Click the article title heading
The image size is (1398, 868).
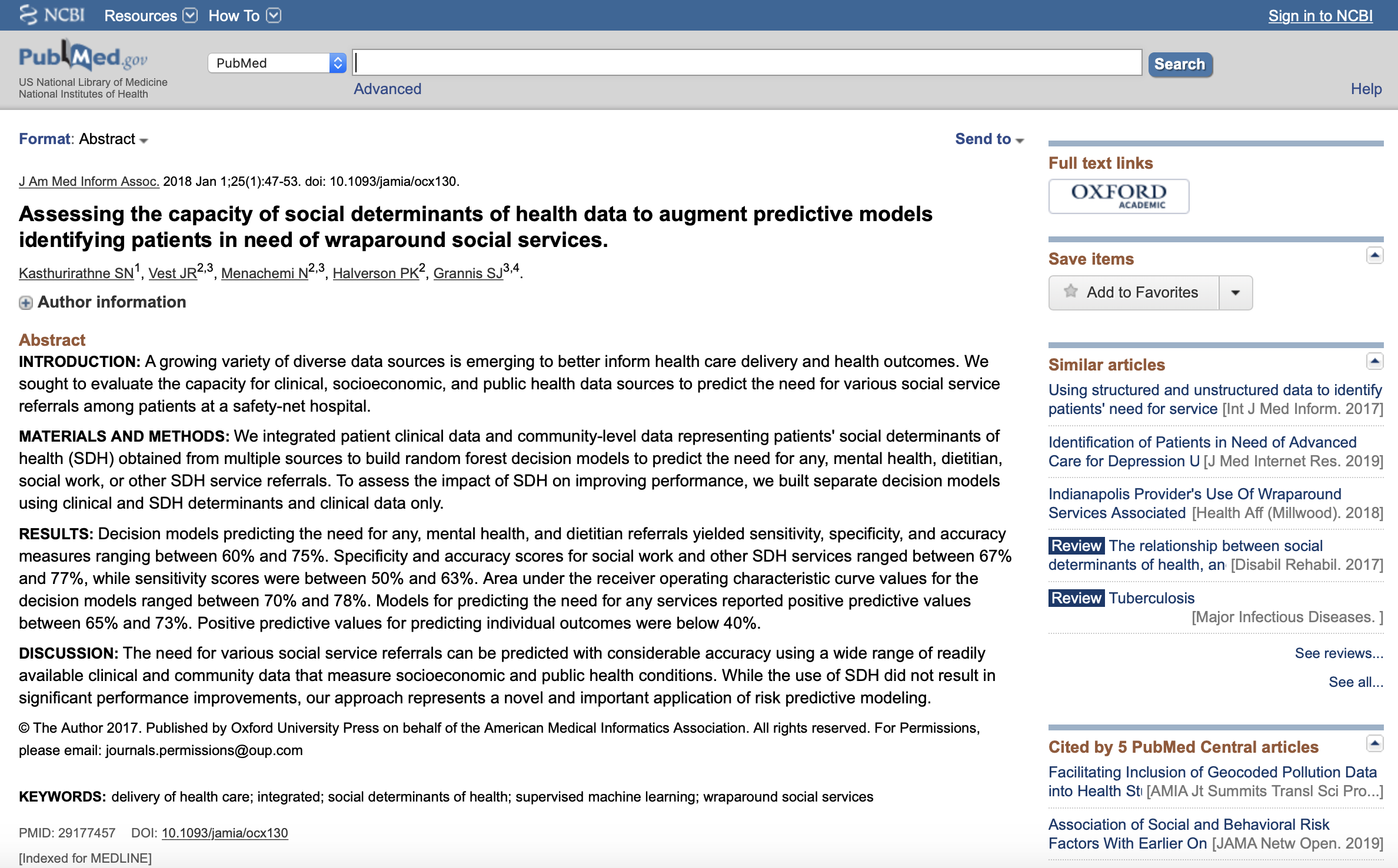point(475,226)
